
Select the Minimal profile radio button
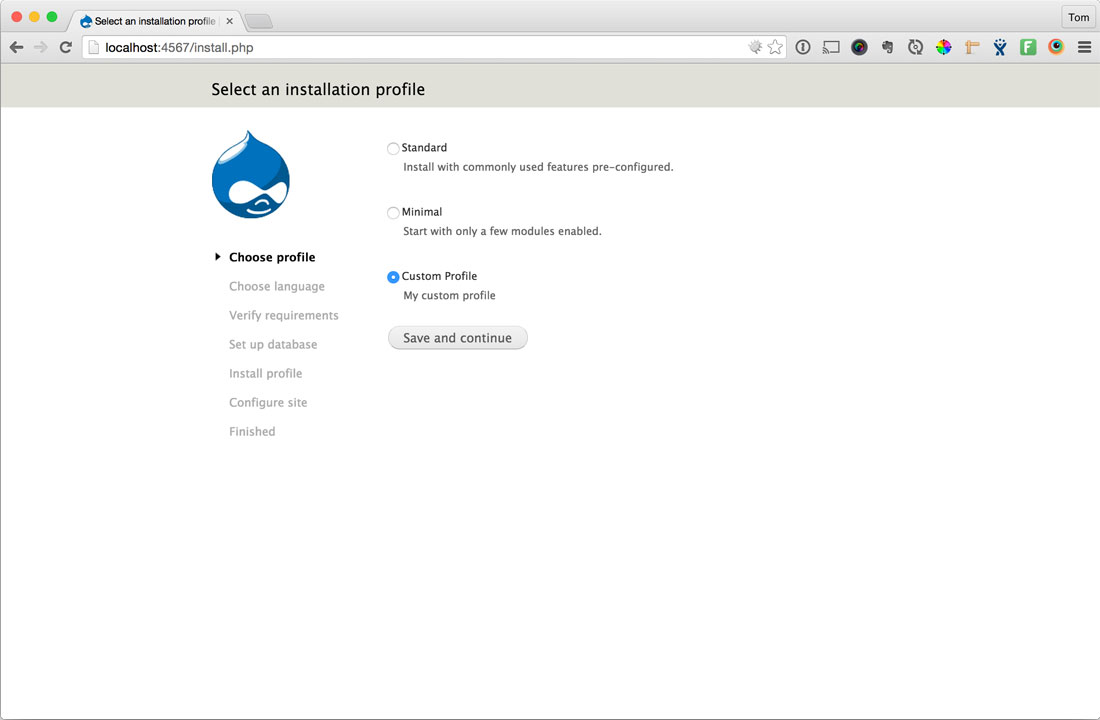[393, 213]
